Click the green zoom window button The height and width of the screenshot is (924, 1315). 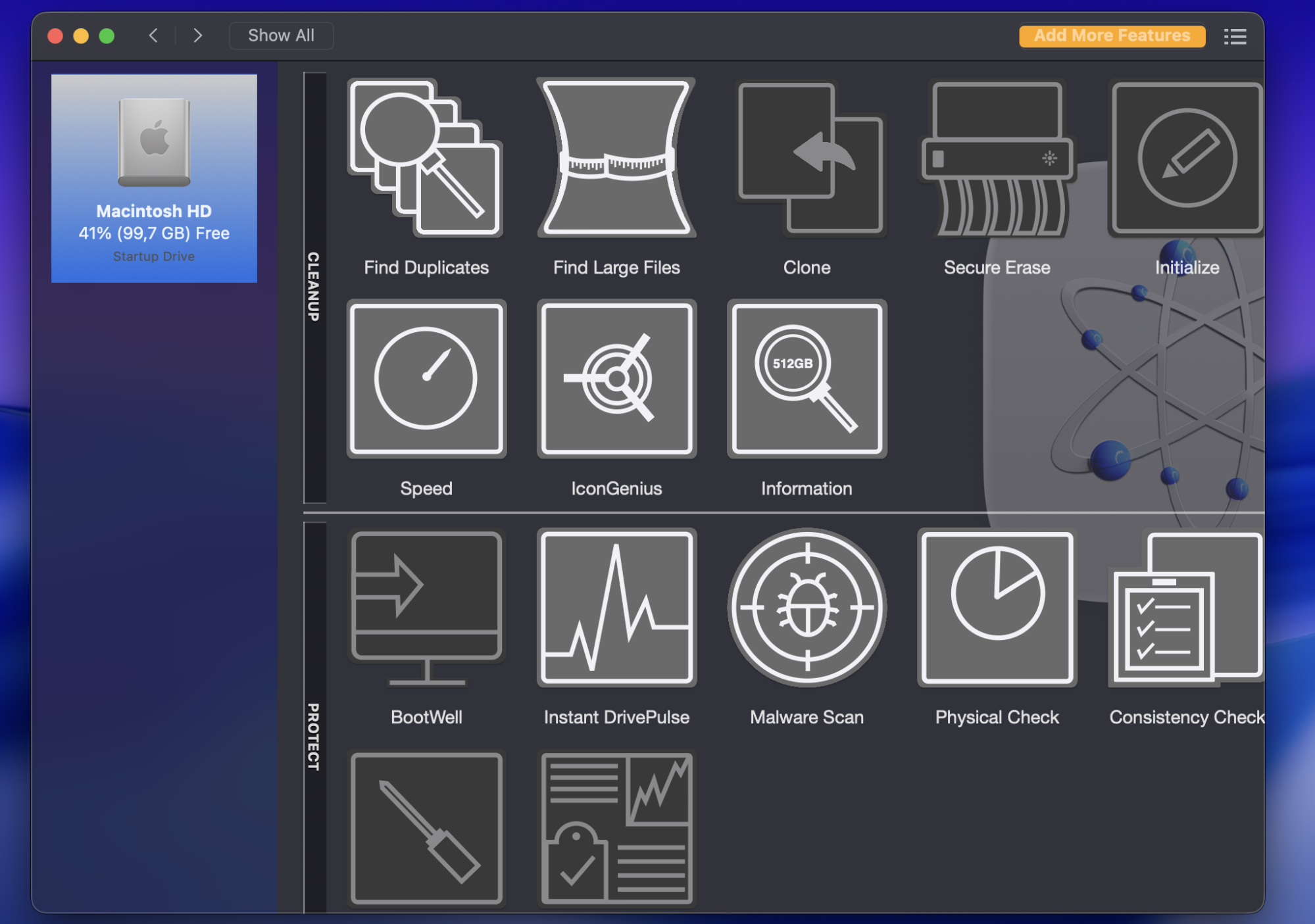pyautogui.click(x=107, y=36)
